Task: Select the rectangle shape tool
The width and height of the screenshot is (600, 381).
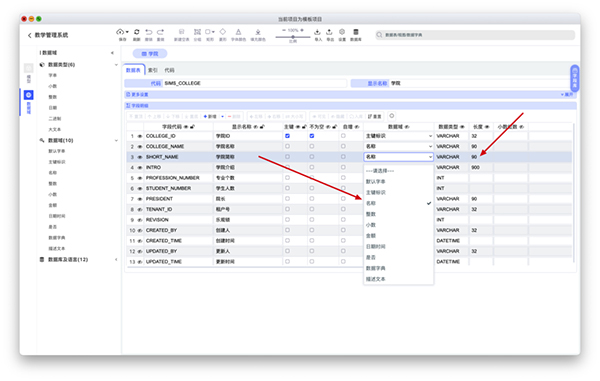Action: [208, 32]
